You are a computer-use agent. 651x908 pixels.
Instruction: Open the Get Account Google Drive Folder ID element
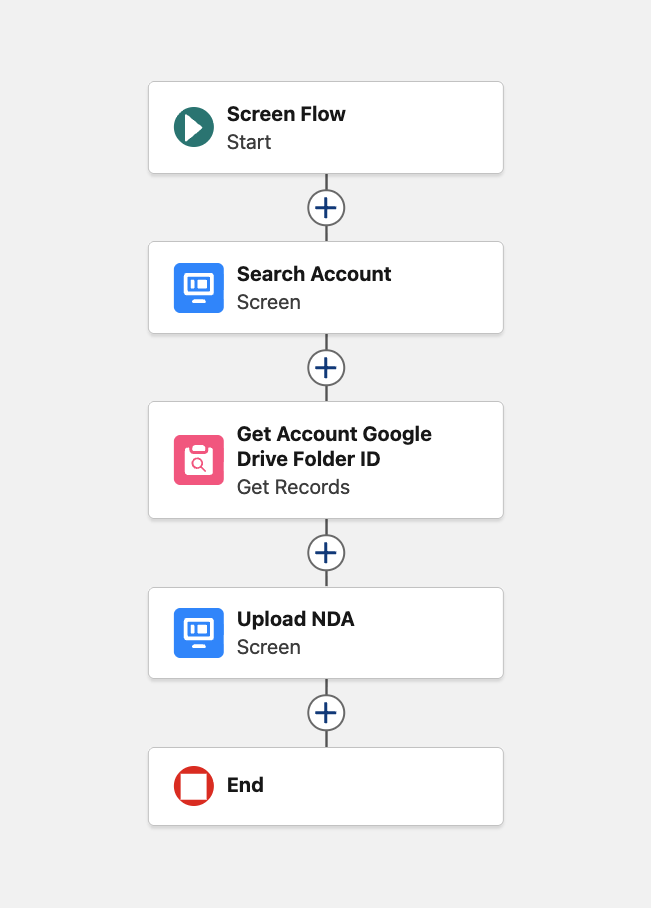pos(325,460)
